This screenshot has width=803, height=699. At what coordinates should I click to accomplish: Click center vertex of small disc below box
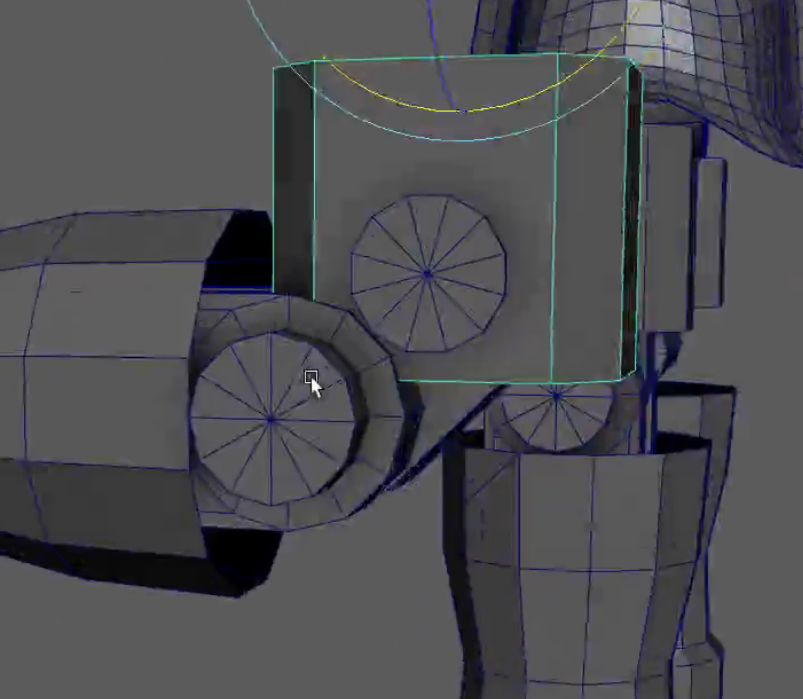tap(557, 397)
